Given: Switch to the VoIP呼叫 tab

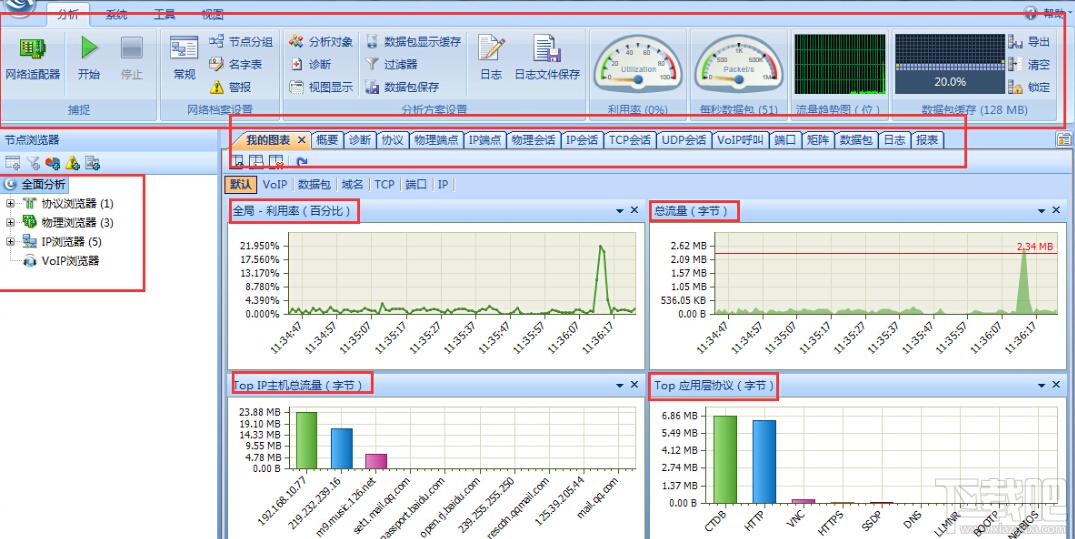Looking at the screenshot, I should pyautogui.click(x=740, y=140).
